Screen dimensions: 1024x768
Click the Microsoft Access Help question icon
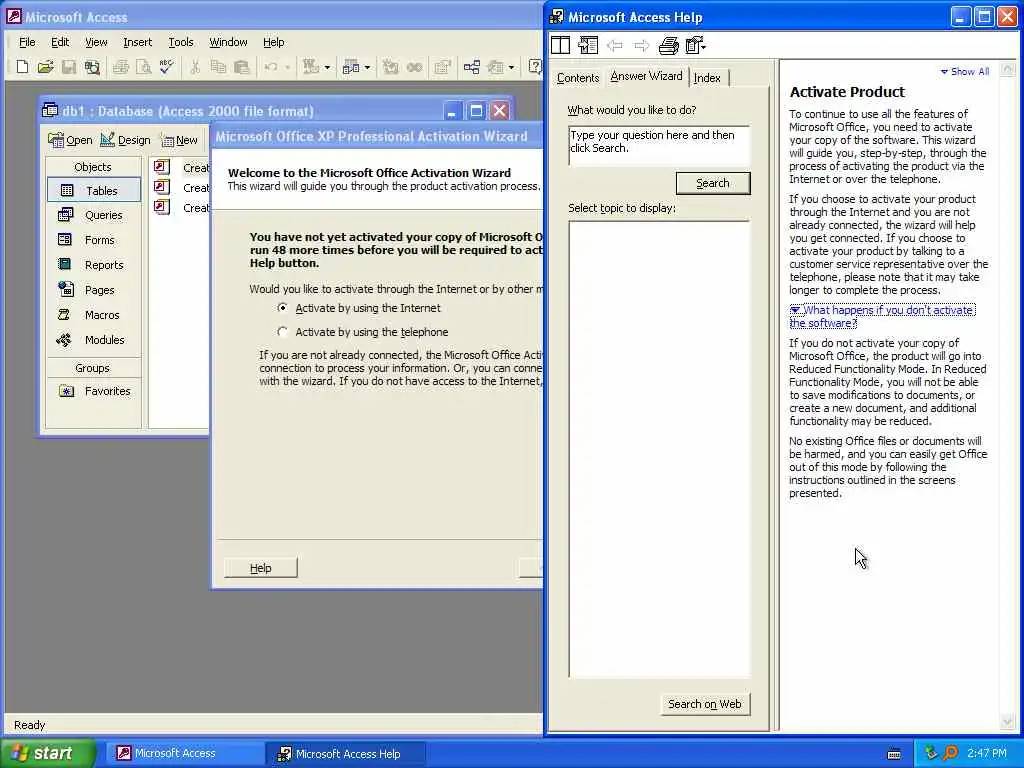[535, 67]
